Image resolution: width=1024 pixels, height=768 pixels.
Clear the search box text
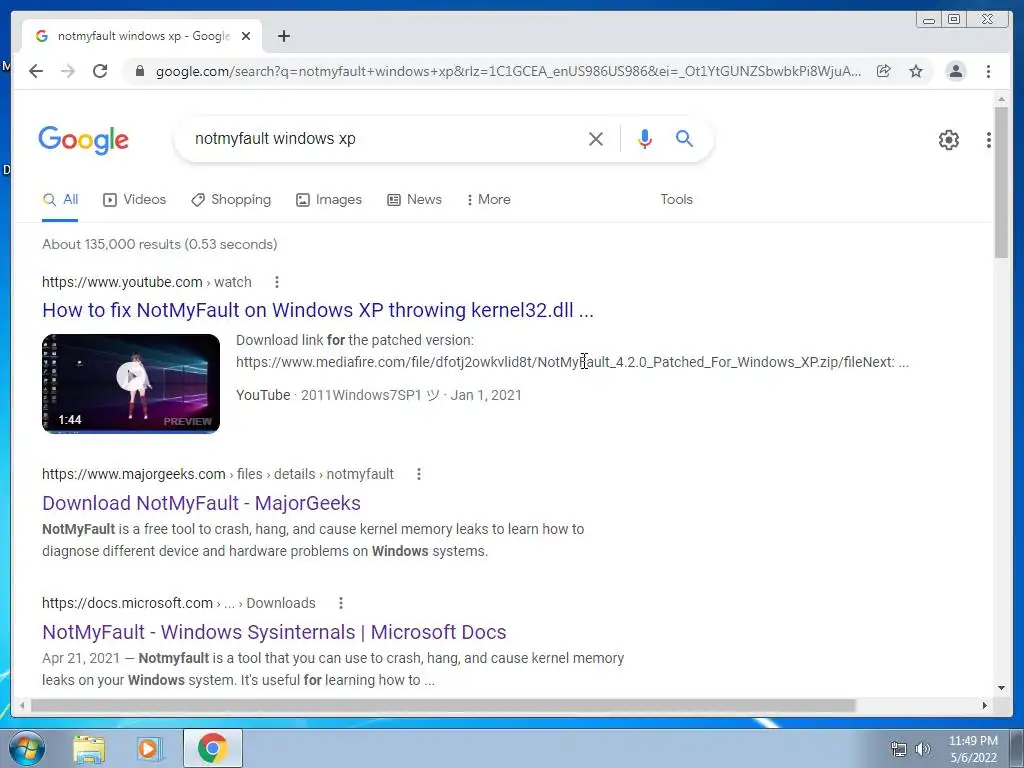pyautogui.click(x=596, y=138)
